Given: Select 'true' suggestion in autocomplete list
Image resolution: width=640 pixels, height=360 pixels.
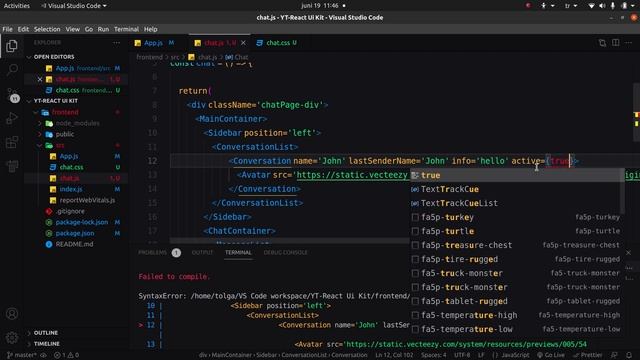Looking at the screenshot, I should click(x=517, y=176).
